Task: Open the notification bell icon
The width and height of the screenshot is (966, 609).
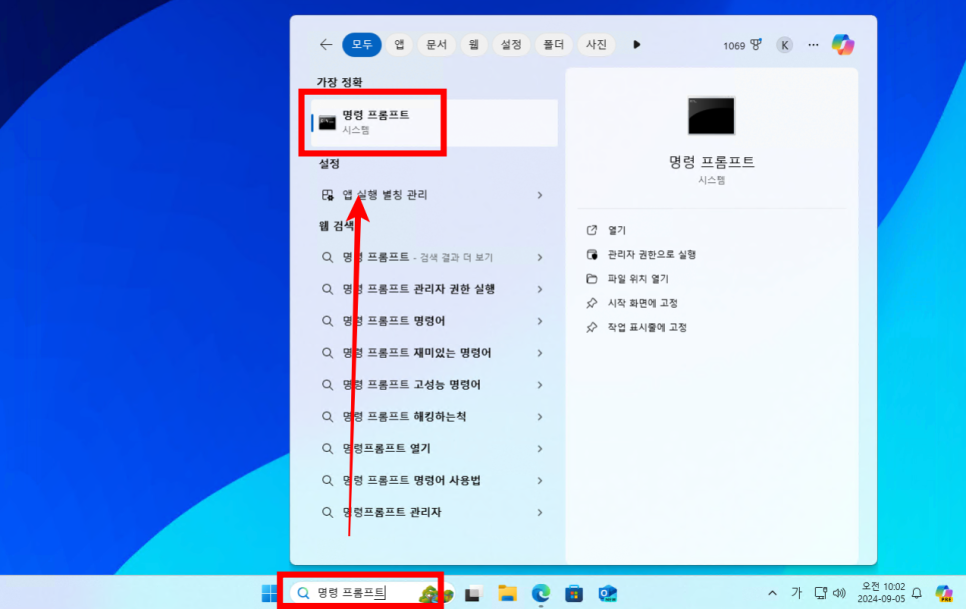Action: [917, 594]
